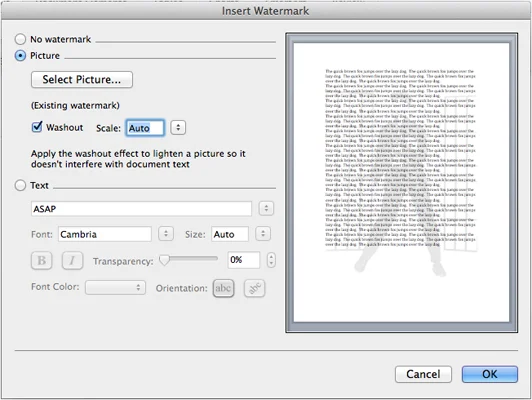Click the Transparency slider handle
This screenshot has width=532, height=400.
point(164,260)
